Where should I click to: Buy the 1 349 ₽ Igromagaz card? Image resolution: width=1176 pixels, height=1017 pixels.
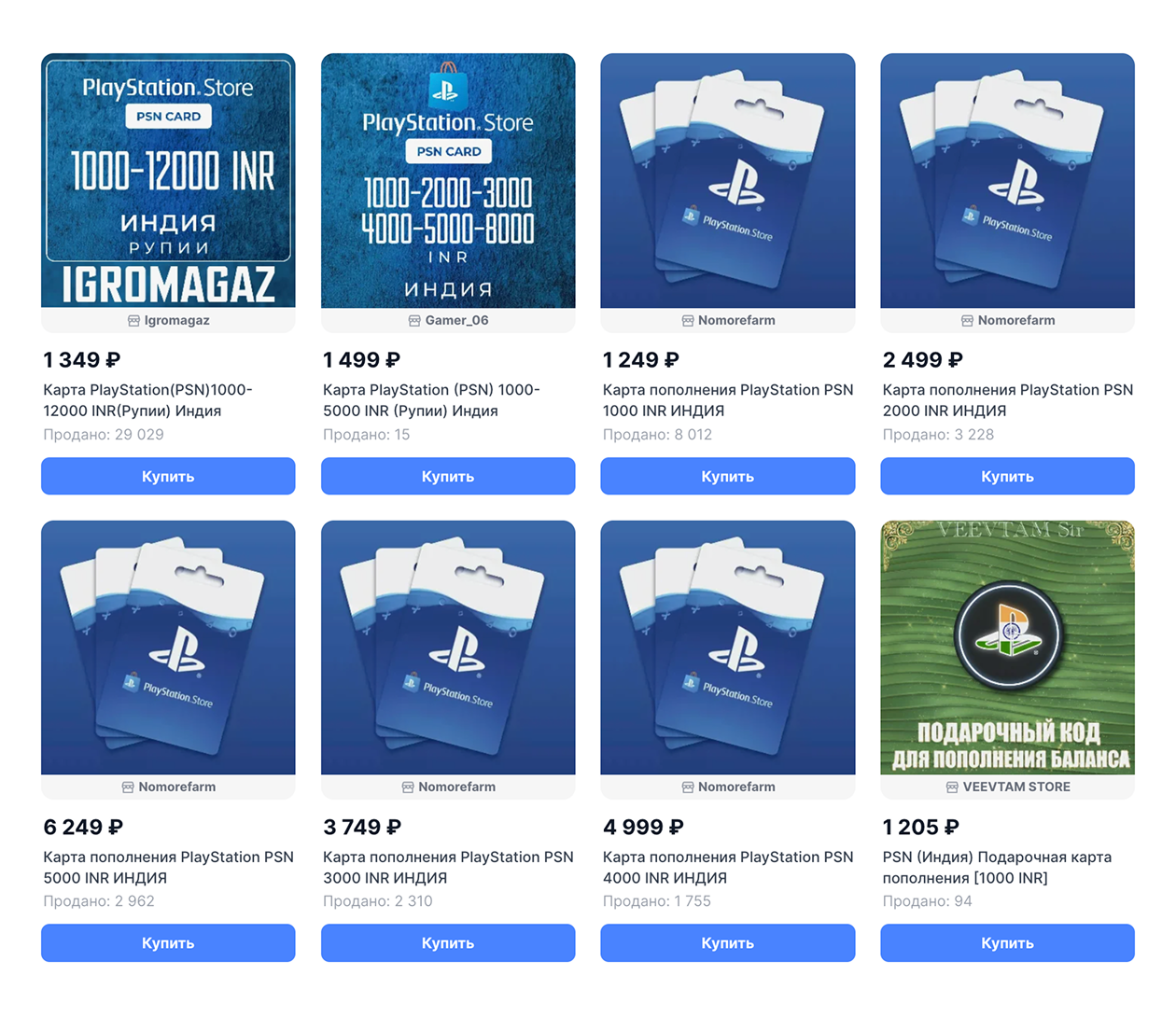pyautogui.click(x=168, y=476)
